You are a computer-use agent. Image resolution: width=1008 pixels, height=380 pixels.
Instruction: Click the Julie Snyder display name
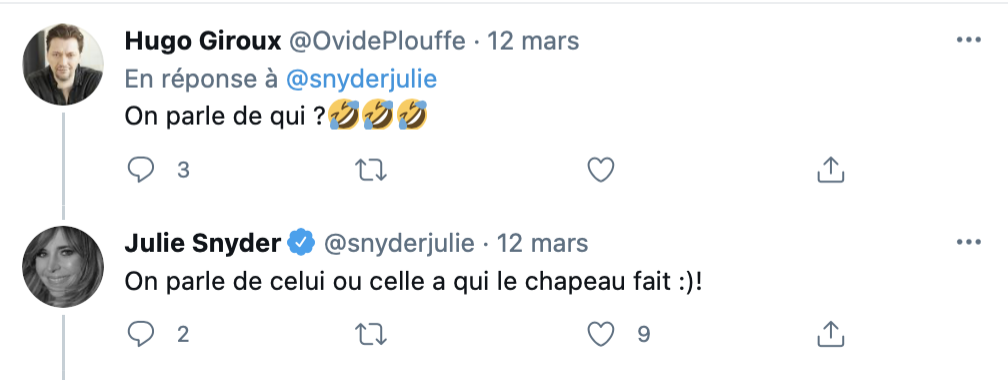202,244
